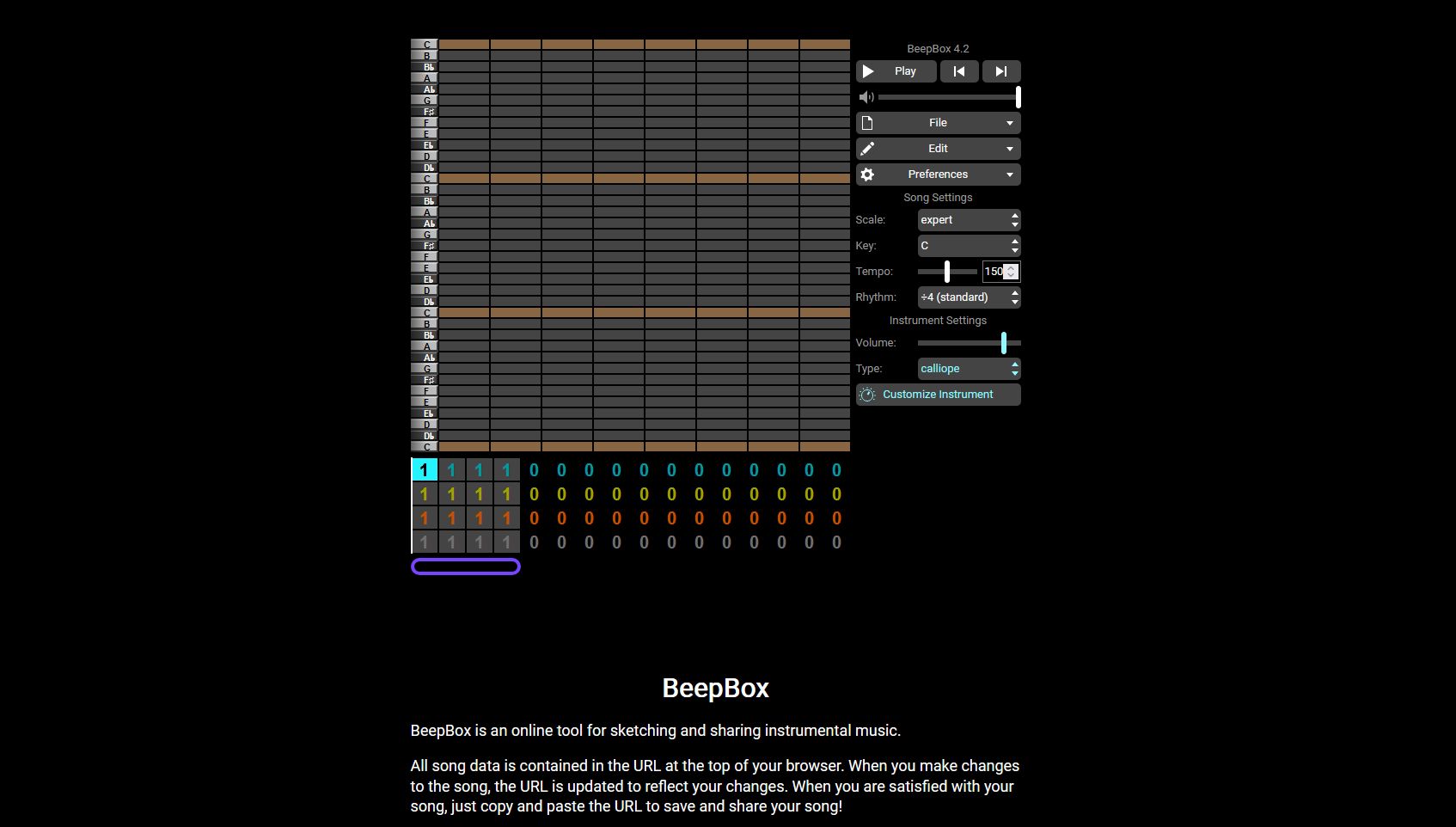Click the speaker volume icon
The width and height of the screenshot is (1456, 827).
tap(866, 97)
